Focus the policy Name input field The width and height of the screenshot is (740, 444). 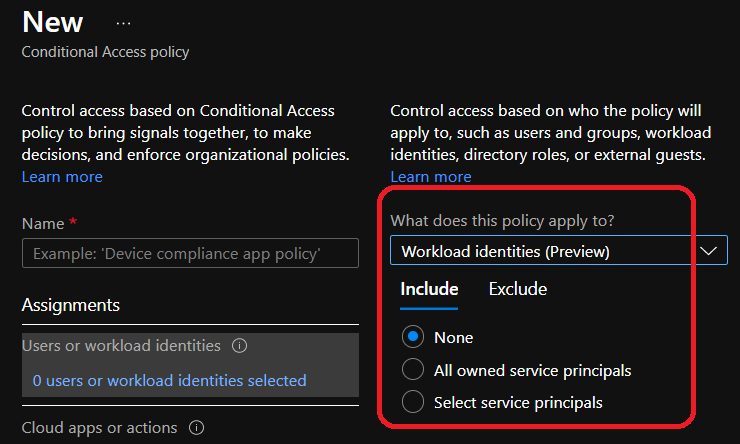[x=190, y=253]
